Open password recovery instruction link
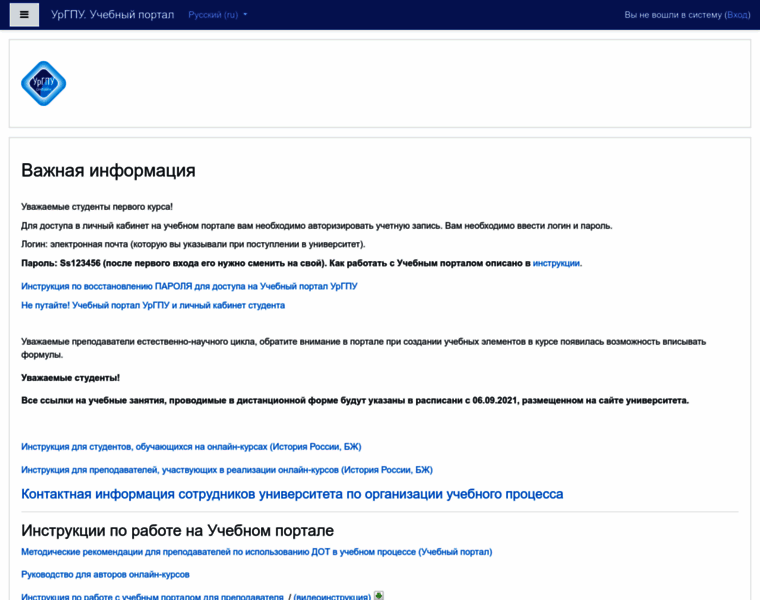Screen dimensions: 760x600 point(189,286)
